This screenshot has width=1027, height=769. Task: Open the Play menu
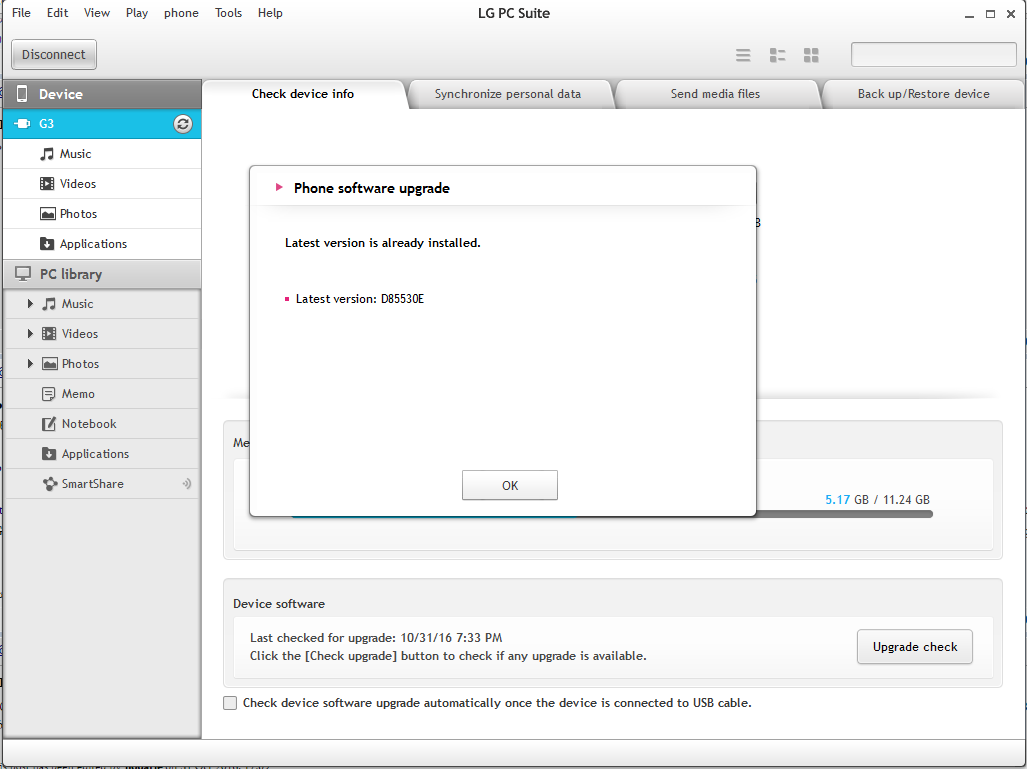[x=137, y=12]
